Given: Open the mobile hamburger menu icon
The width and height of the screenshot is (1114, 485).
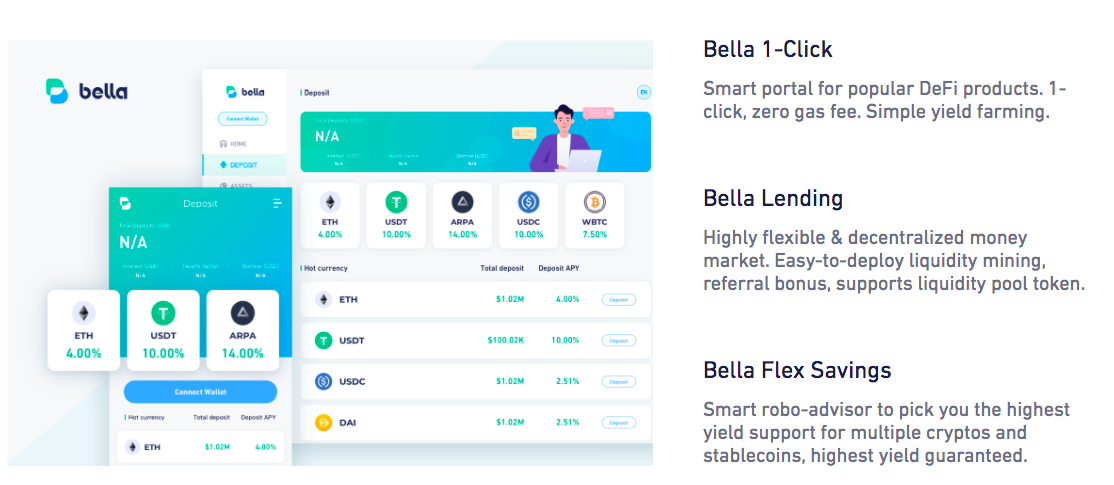Looking at the screenshot, I should point(278,204).
